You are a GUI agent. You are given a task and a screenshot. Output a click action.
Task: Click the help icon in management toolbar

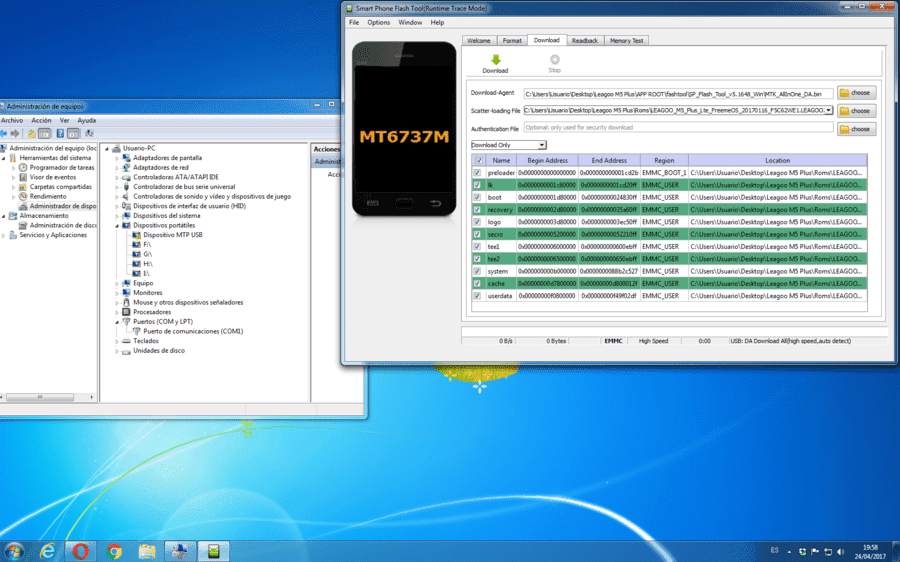coord(60,133)
